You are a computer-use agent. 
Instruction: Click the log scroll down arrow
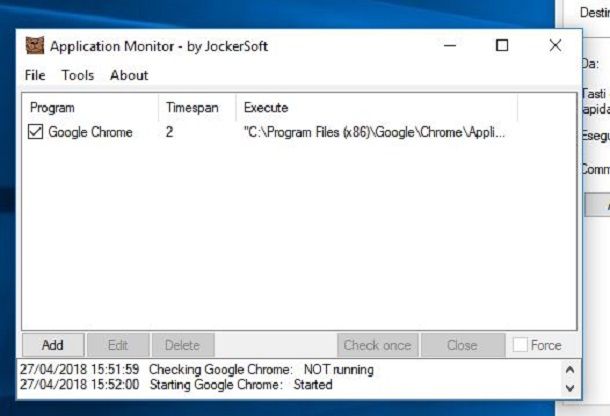pyautogui.click(x=570, y=388)
